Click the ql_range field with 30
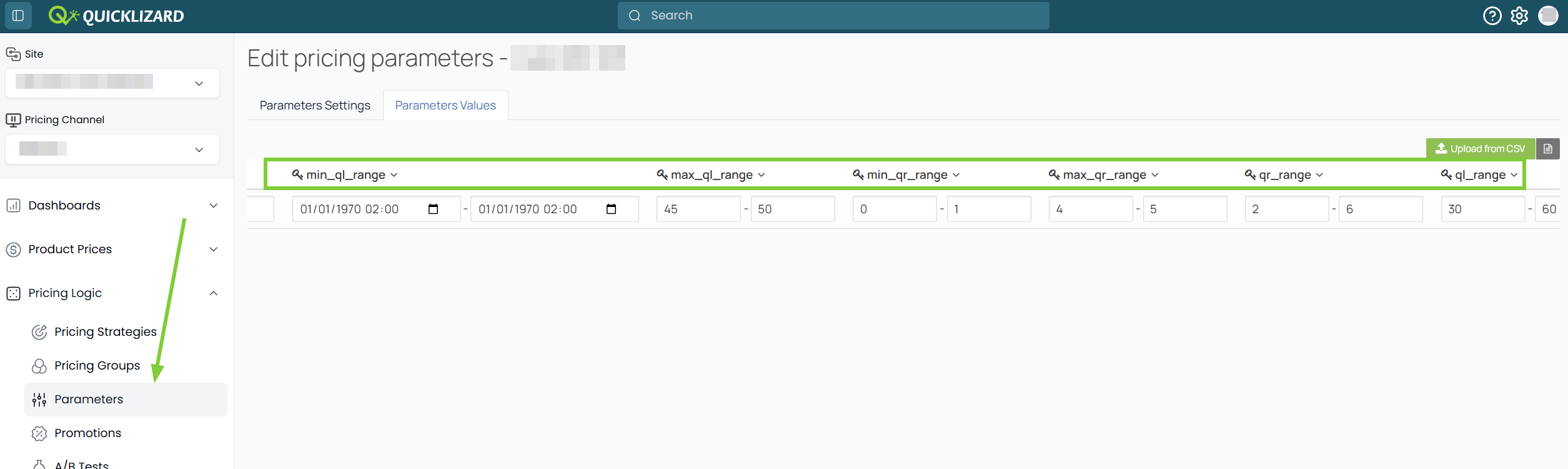The image size is (1568, 469). 1483,209
